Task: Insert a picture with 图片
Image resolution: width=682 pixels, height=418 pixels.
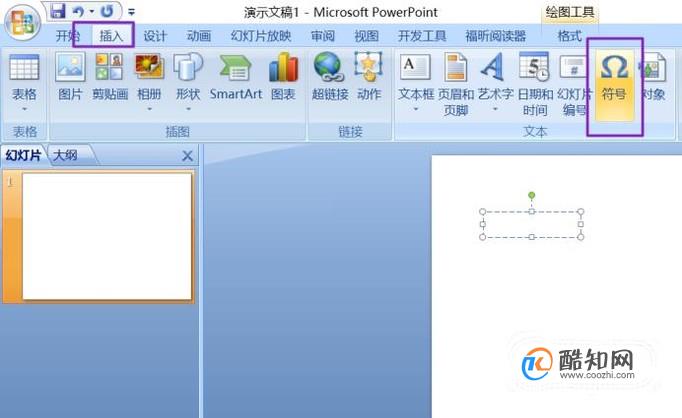Action: coord(70,76)
